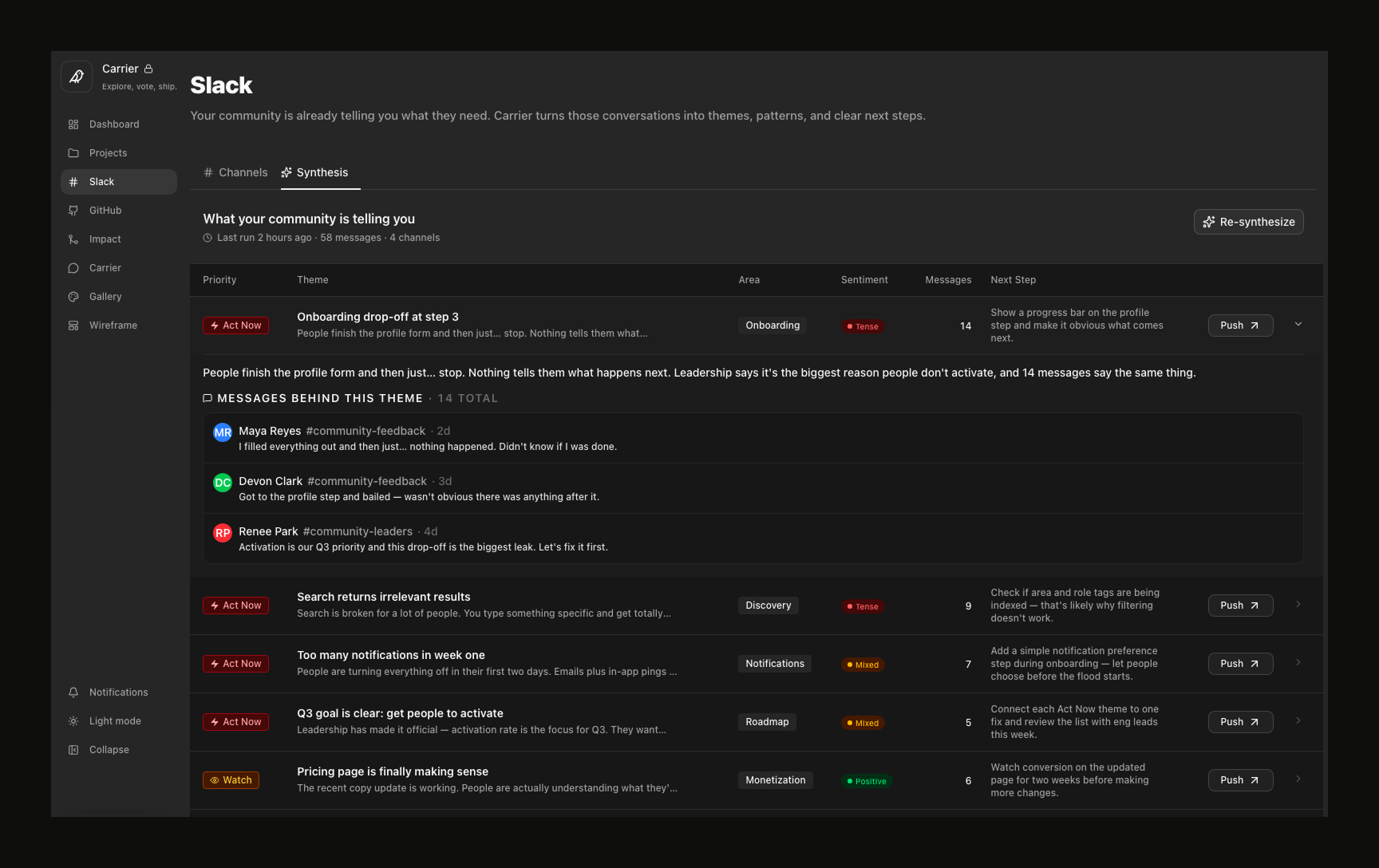
Task: Click the Monetization area tag
Action: click(776, 780)
